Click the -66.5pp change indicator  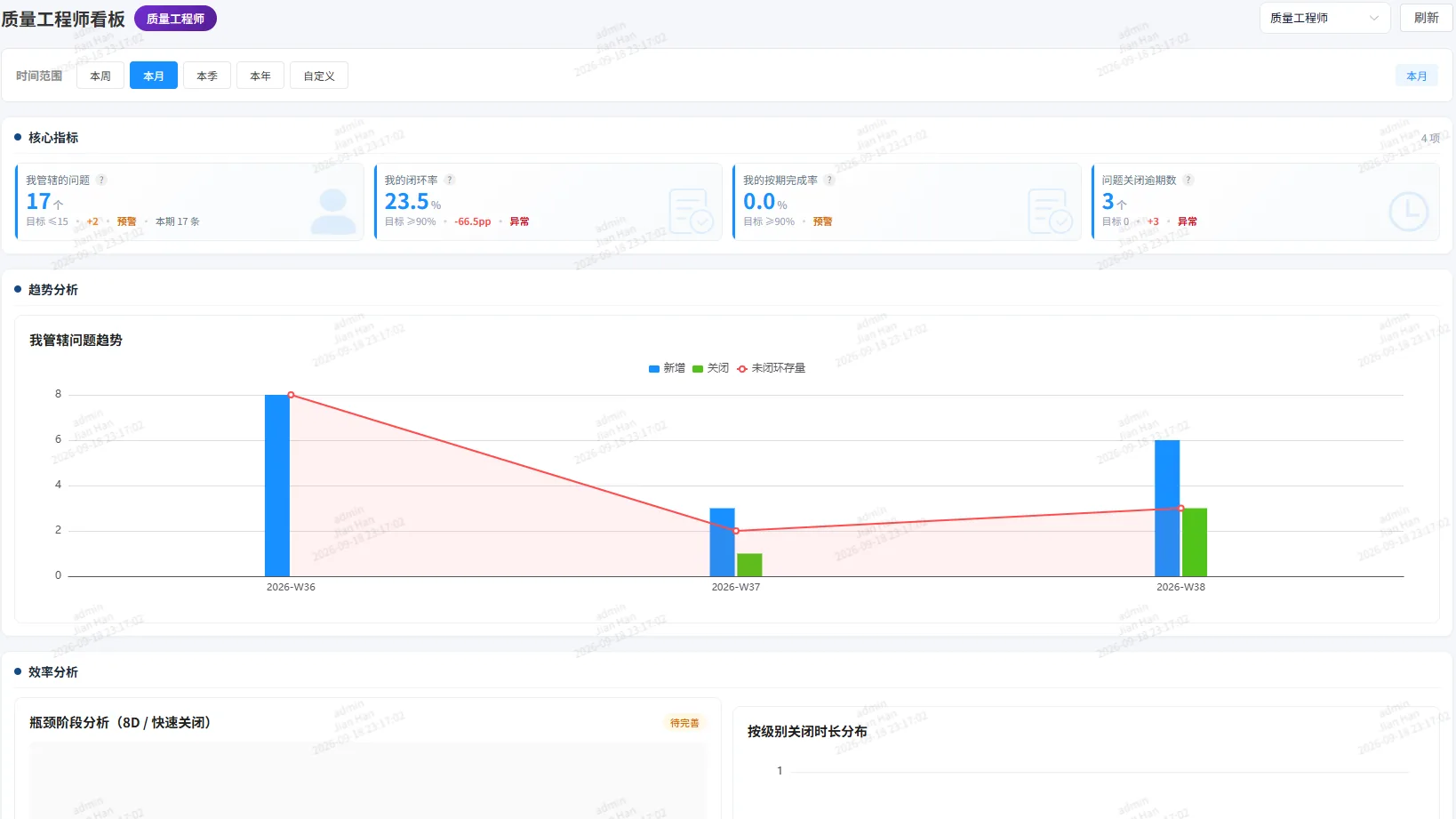click(472, 221)
